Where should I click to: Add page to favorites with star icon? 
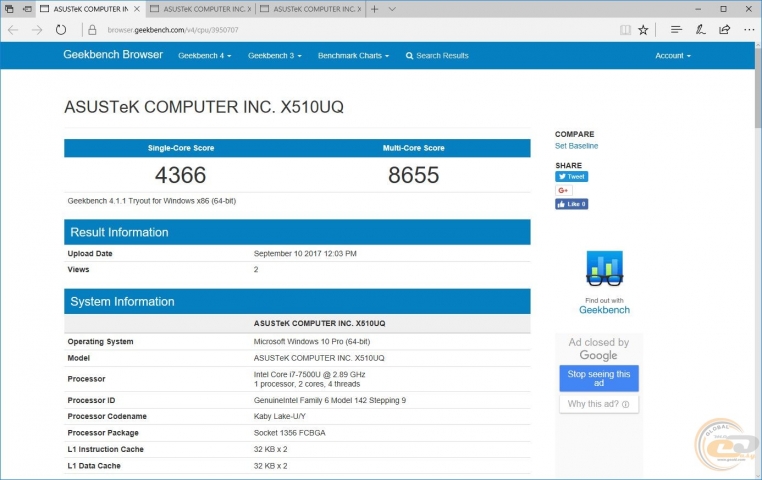[x=643, y=30]
